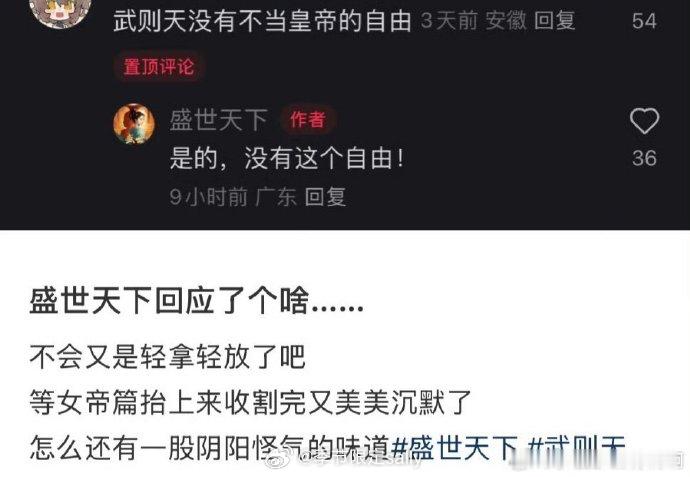Tap the red 作者 badge
690x477 pixels.
pyautogui.click(x=308, y=119)
